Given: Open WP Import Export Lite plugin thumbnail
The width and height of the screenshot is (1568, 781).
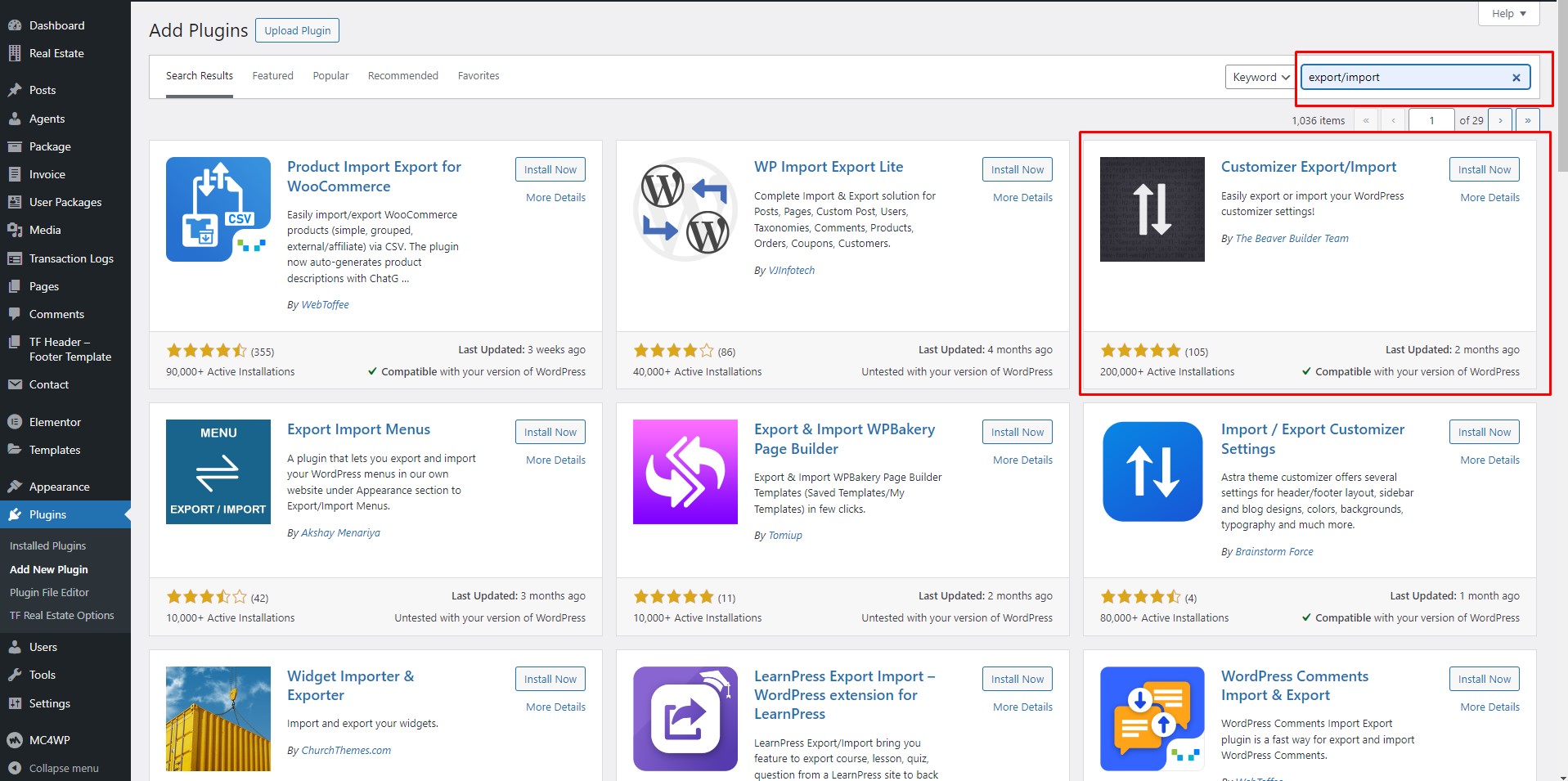Looking at the screenshot, I should coord(685,209).
